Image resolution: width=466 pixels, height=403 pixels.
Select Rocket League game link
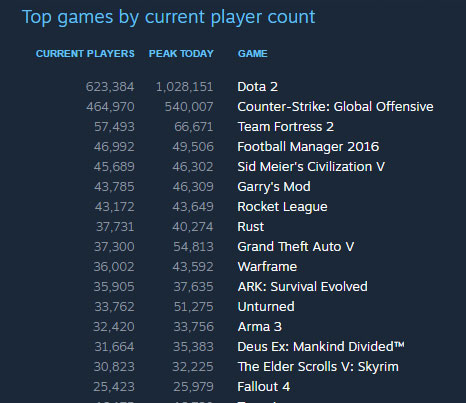(282, 207)
